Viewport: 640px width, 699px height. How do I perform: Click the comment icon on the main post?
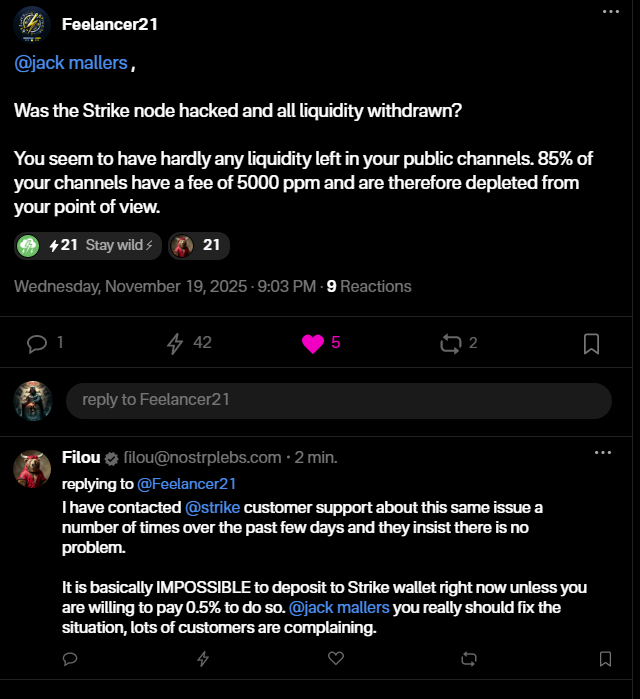pos(37,343)
